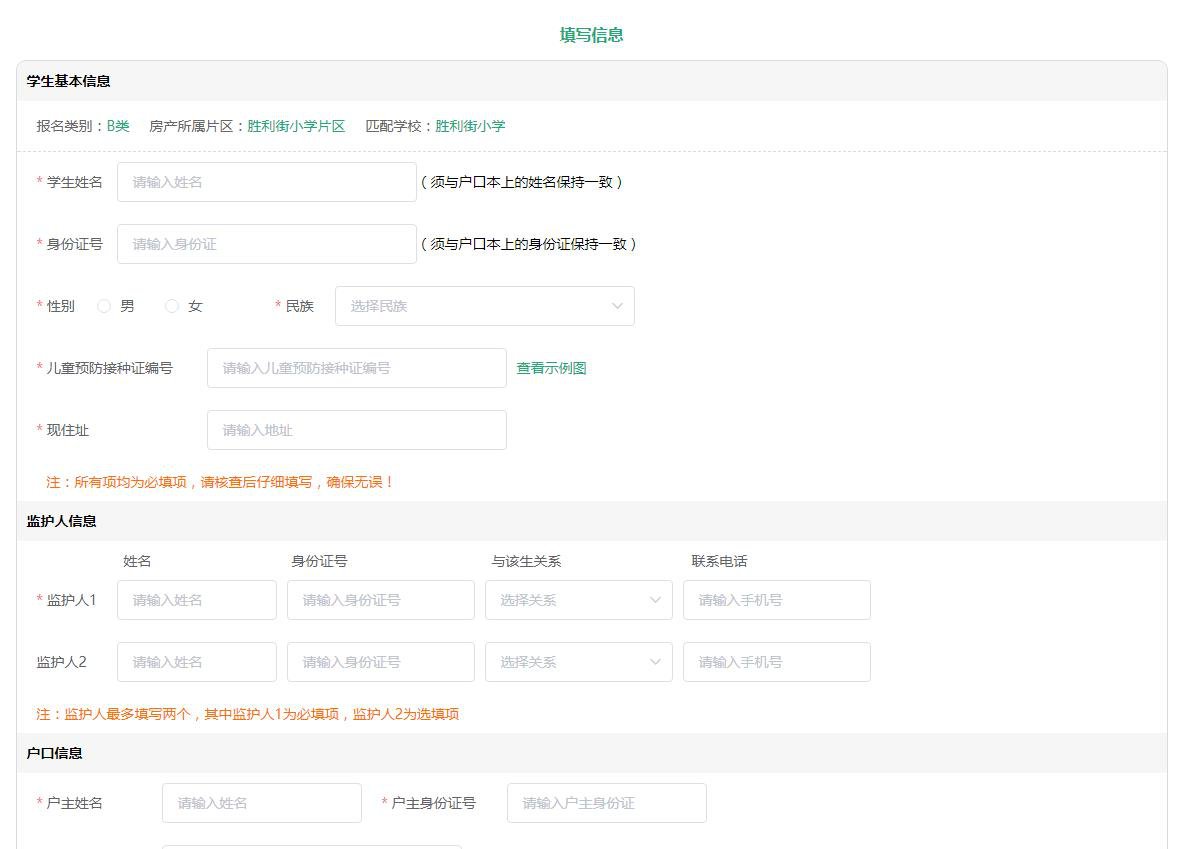This screenshot has height=849, width=1188.
Task: Click the 学生姓名 input field
Action: tap(266, 182)
